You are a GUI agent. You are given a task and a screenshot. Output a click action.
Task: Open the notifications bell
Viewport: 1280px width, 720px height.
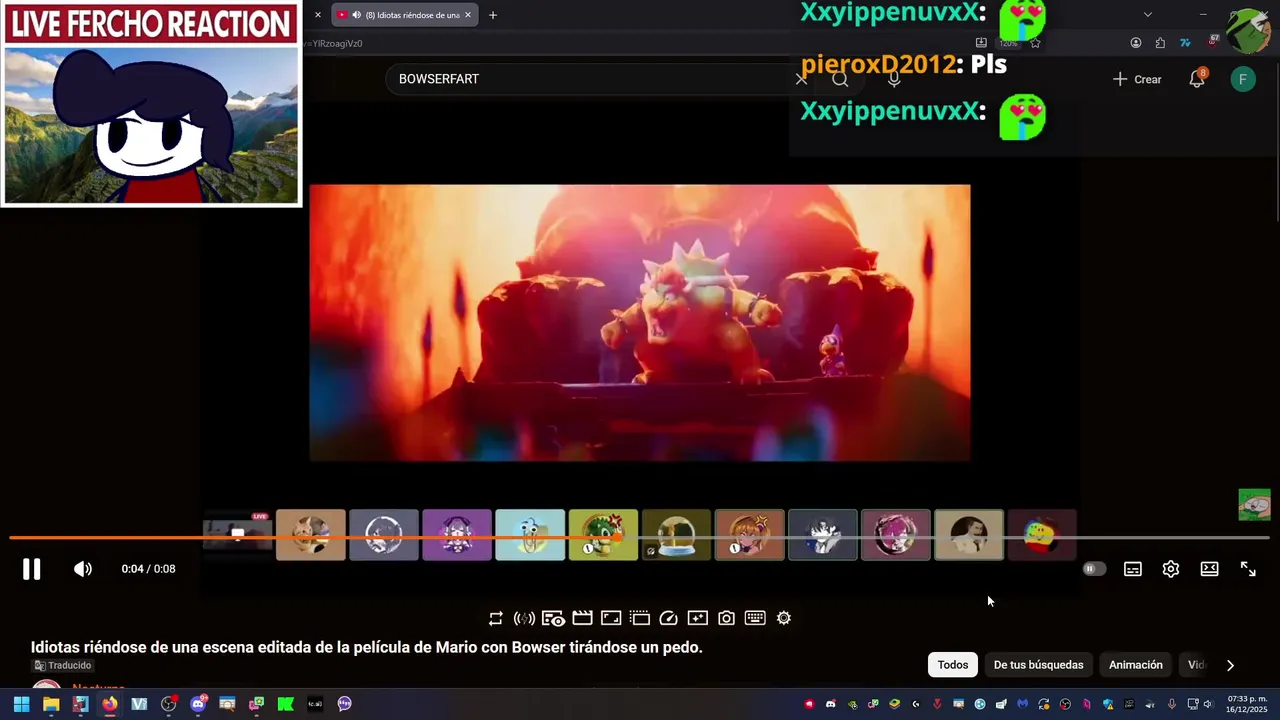(x=1197, y=79)
